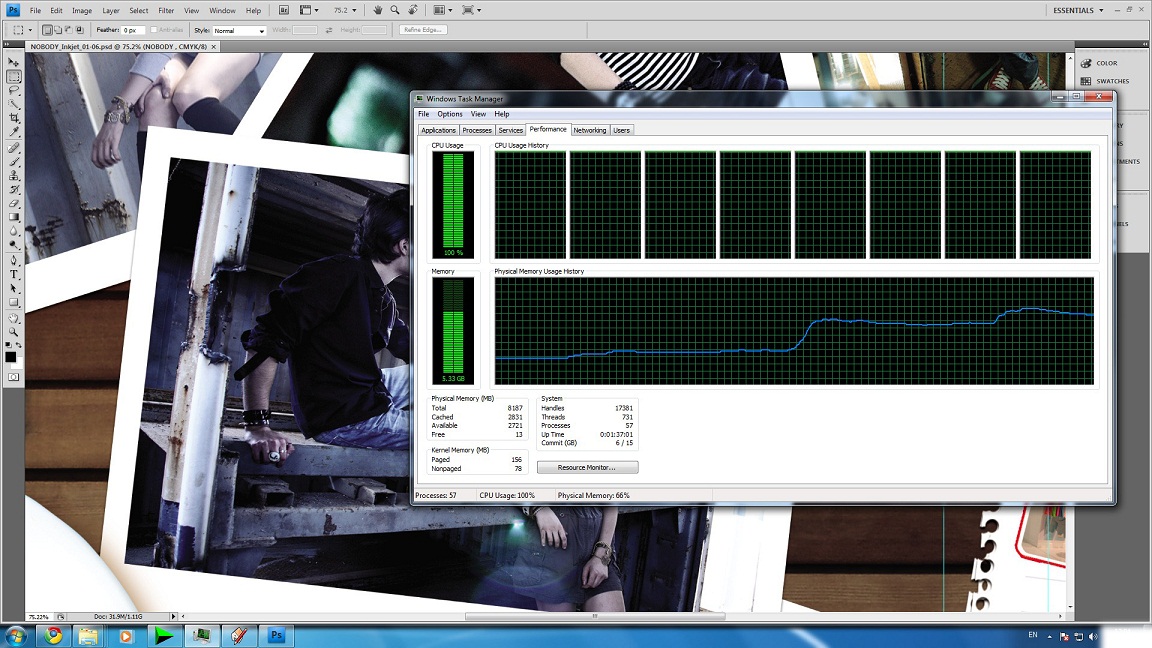Image resolution: width=1152 pixels, height=648 pixels.
Task: Open the ESSENTIALS workspace switcher
Action: click(x=1078, y=10)
